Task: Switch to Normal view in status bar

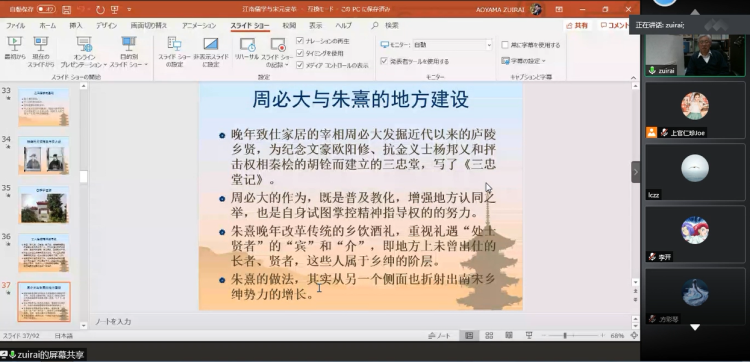Action: [x=469, y=336]
